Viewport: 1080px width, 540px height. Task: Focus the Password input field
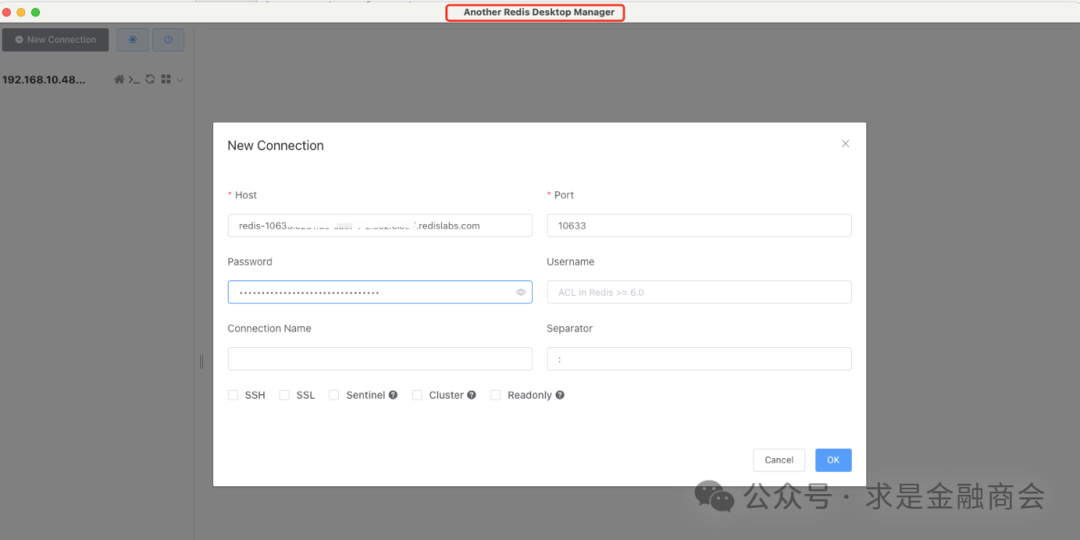click(x=380, y=292)
